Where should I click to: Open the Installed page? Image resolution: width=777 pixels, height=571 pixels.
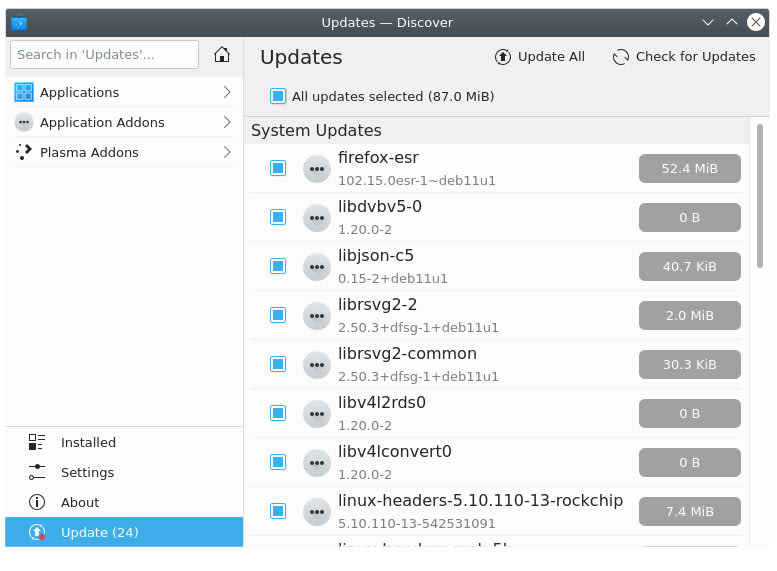(124, 442)
